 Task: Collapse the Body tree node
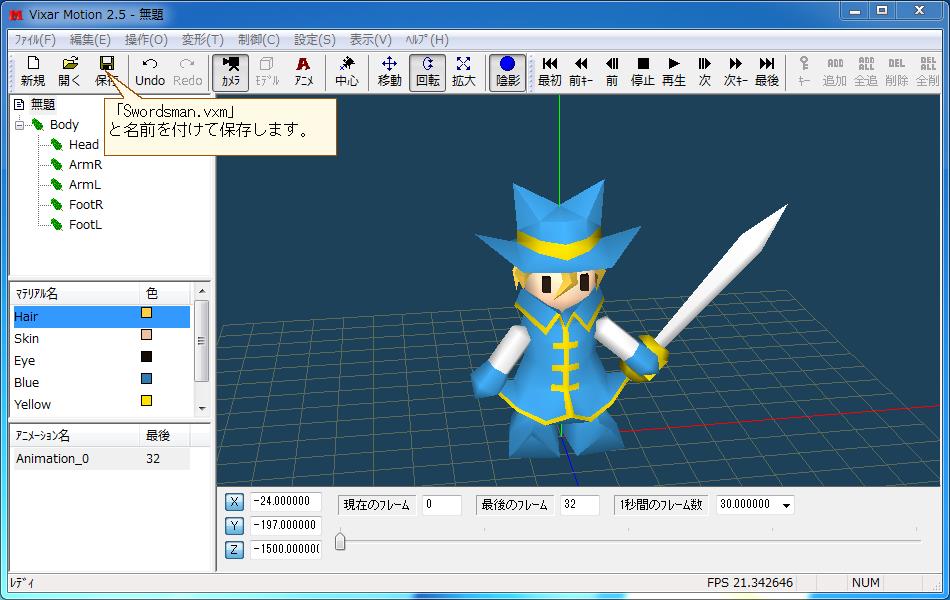point(20,125)
